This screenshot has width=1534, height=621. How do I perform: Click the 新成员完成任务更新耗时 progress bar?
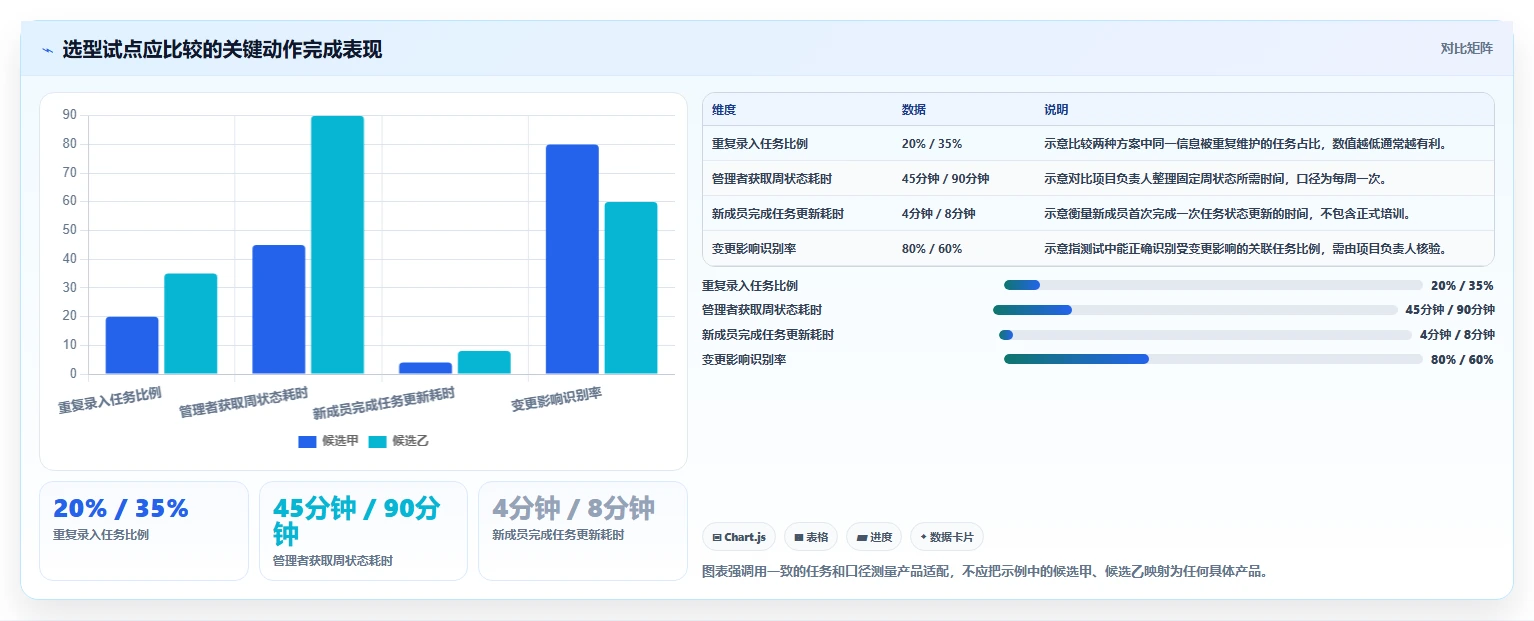coord(1205,335)
